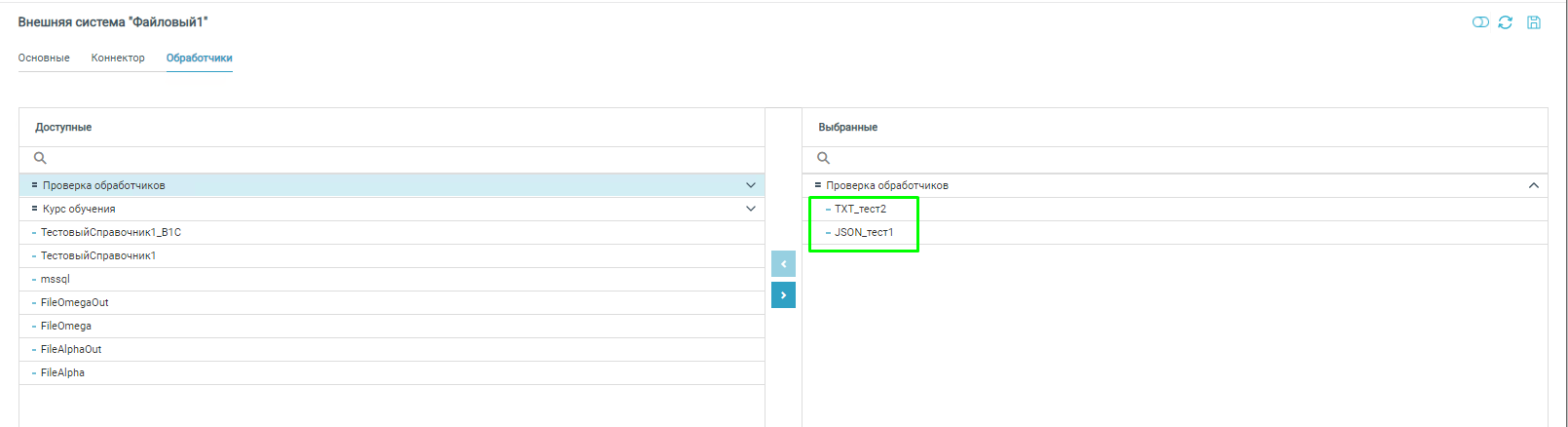Image resolution: width=1568 pixels, height=427 pixels.
Task: Collapse Проверка обработчиков in selected list
Action: tap(1533, 185)
